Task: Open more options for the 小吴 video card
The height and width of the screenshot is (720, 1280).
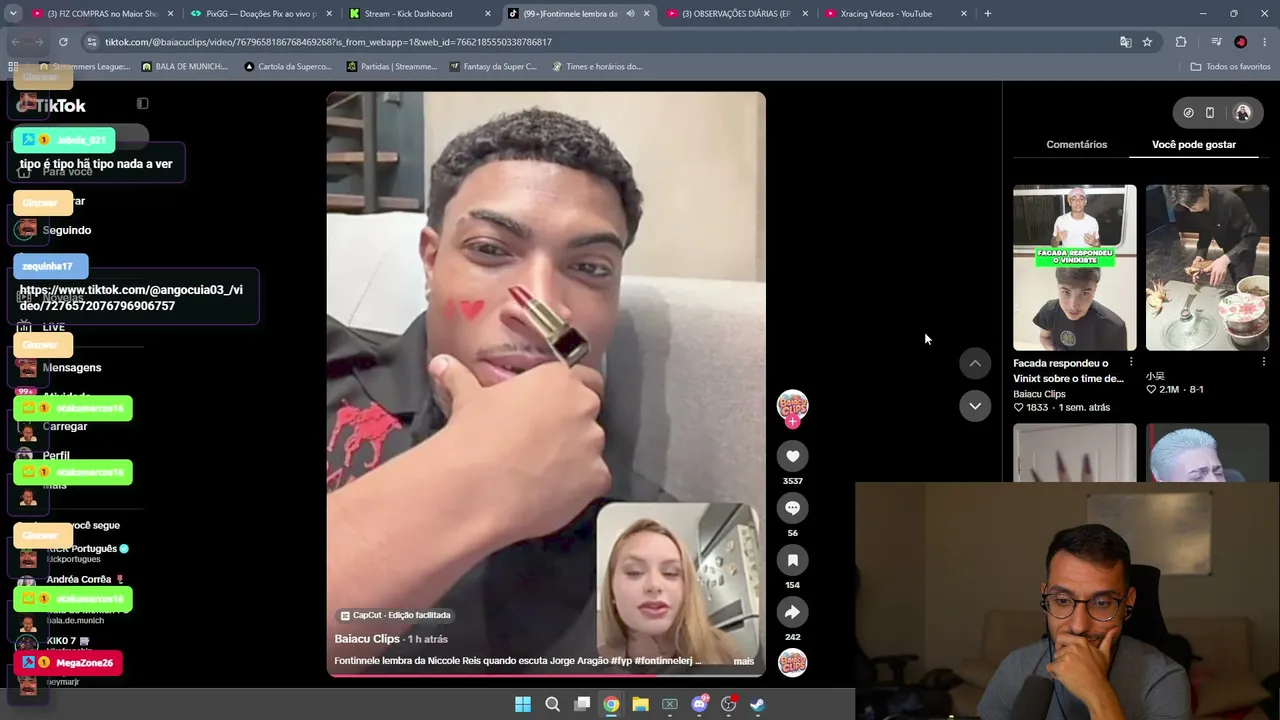Action: click(x=1263, y=362)
